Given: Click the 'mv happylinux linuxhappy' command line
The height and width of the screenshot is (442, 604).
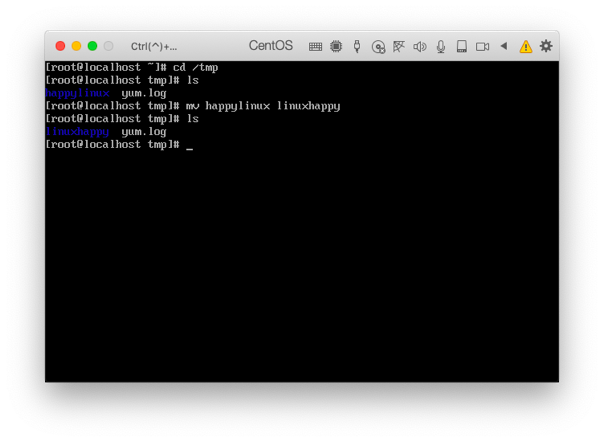Looking at the screenshot, I should pos(263,106).
